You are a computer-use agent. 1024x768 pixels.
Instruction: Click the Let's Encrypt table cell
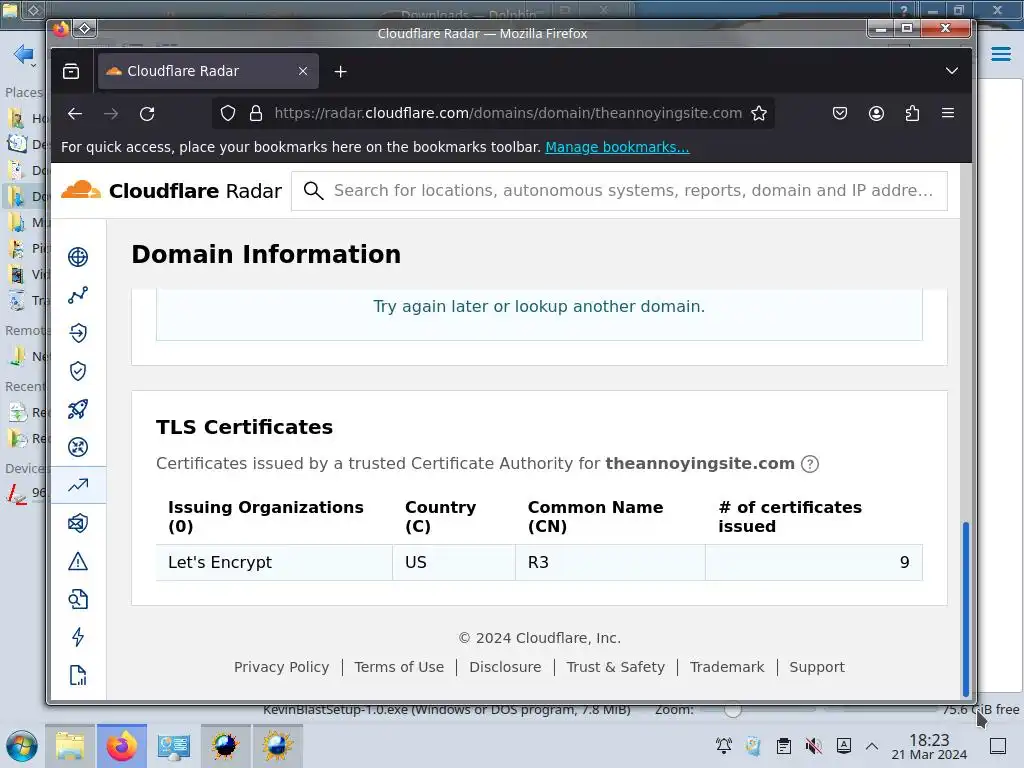click(274, 562)
